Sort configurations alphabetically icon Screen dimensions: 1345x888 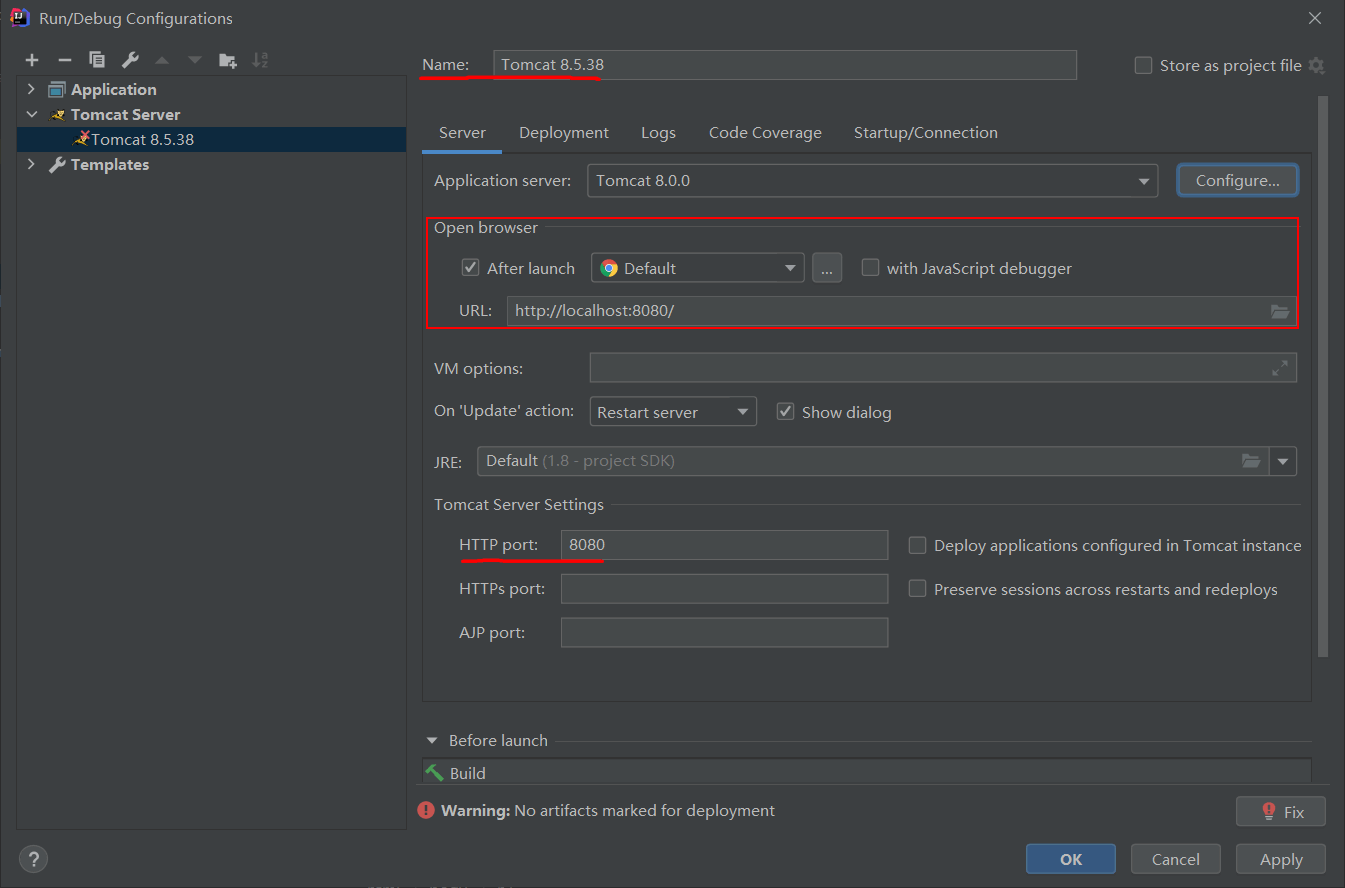click(x=260, y=60)
